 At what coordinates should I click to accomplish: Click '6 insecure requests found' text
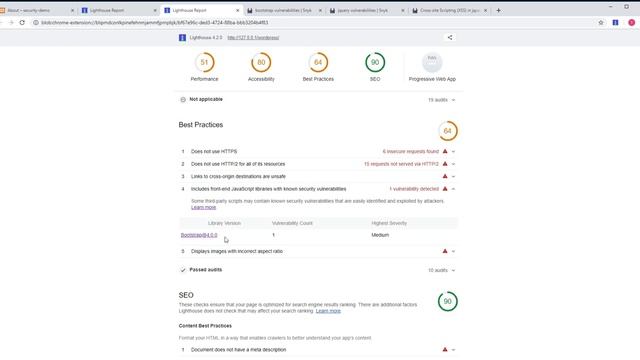[x=410, y=151]
